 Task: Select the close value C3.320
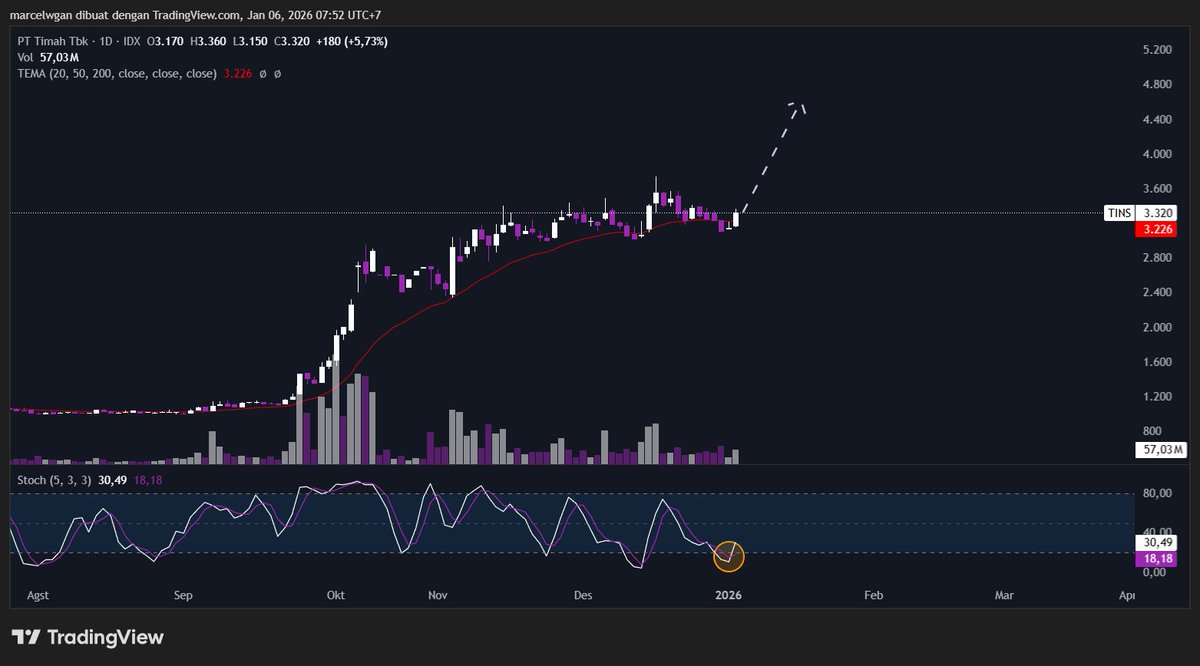[293, 41]
